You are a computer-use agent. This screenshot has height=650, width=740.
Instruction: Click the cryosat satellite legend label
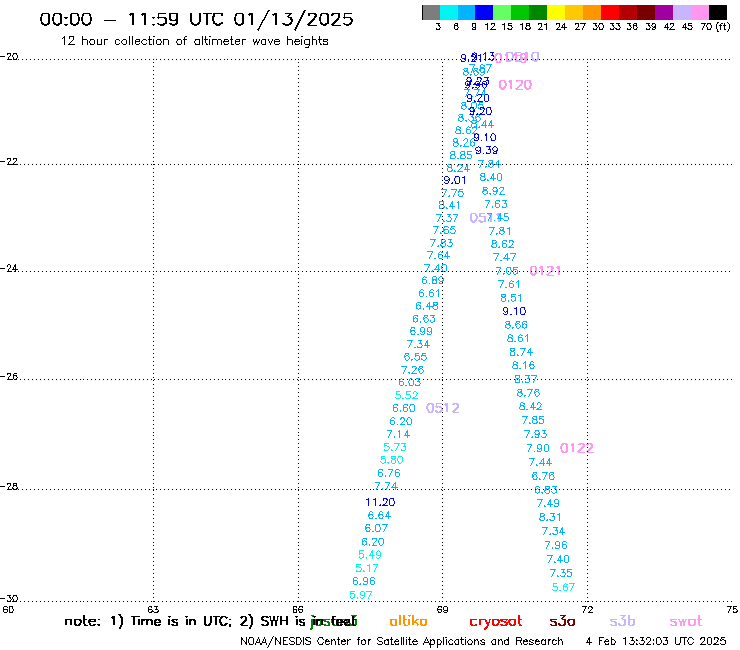[496, 622]
